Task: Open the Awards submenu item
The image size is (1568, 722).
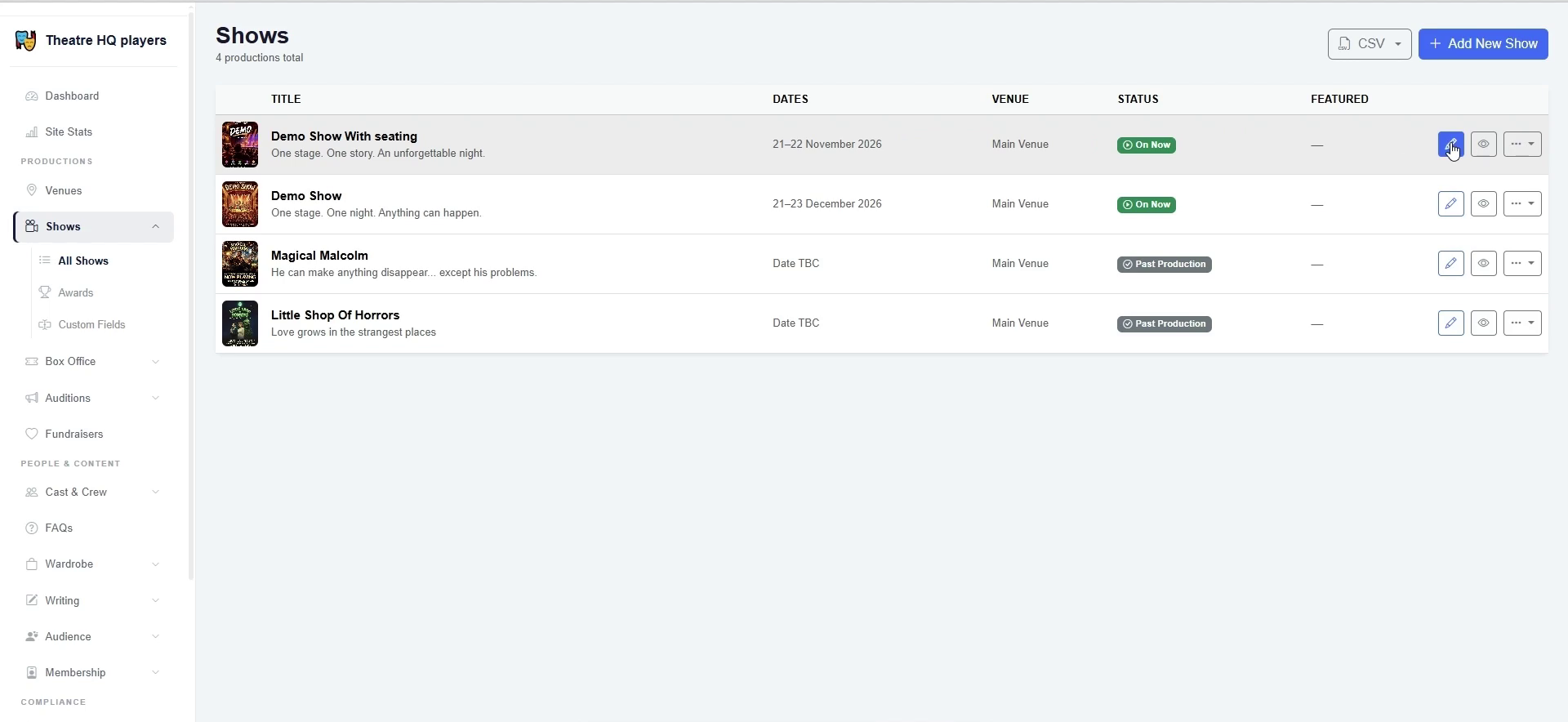Action: (76, 293)
